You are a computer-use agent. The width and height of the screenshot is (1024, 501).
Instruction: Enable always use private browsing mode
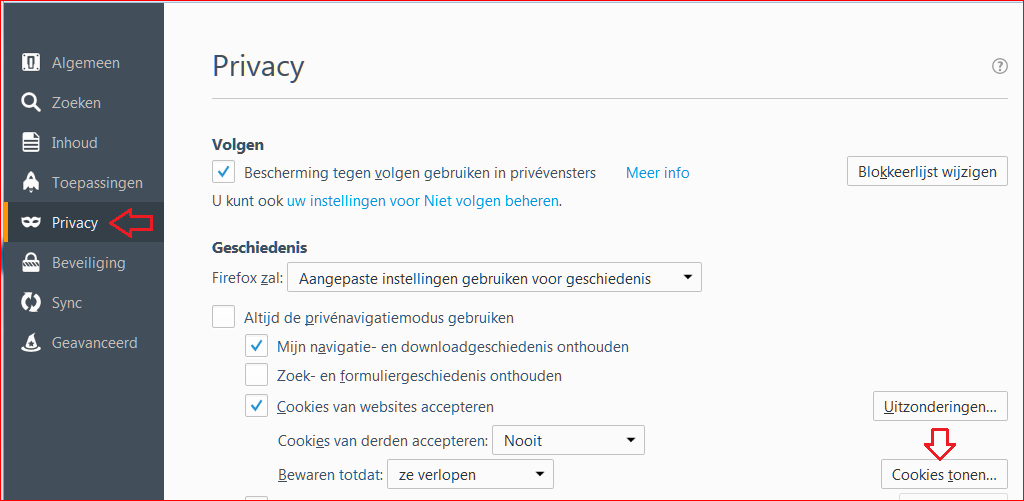point(224,318)
